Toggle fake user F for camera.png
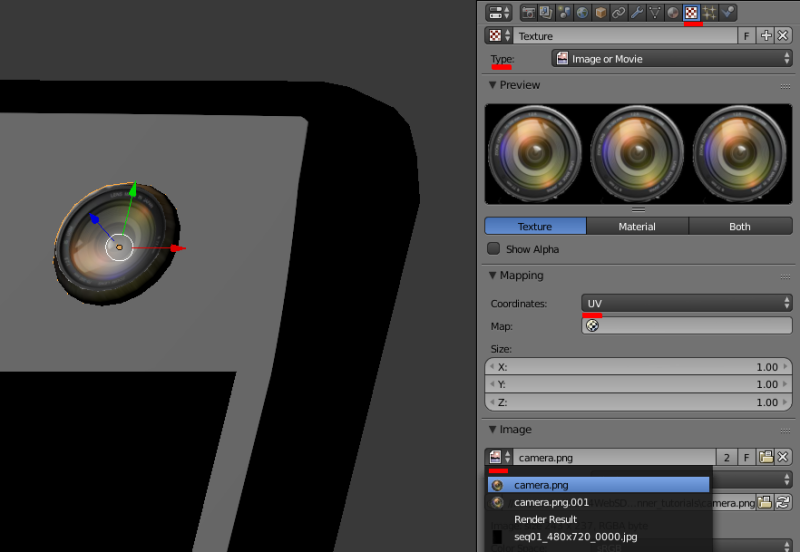The image size is (800, 552). 746,457
